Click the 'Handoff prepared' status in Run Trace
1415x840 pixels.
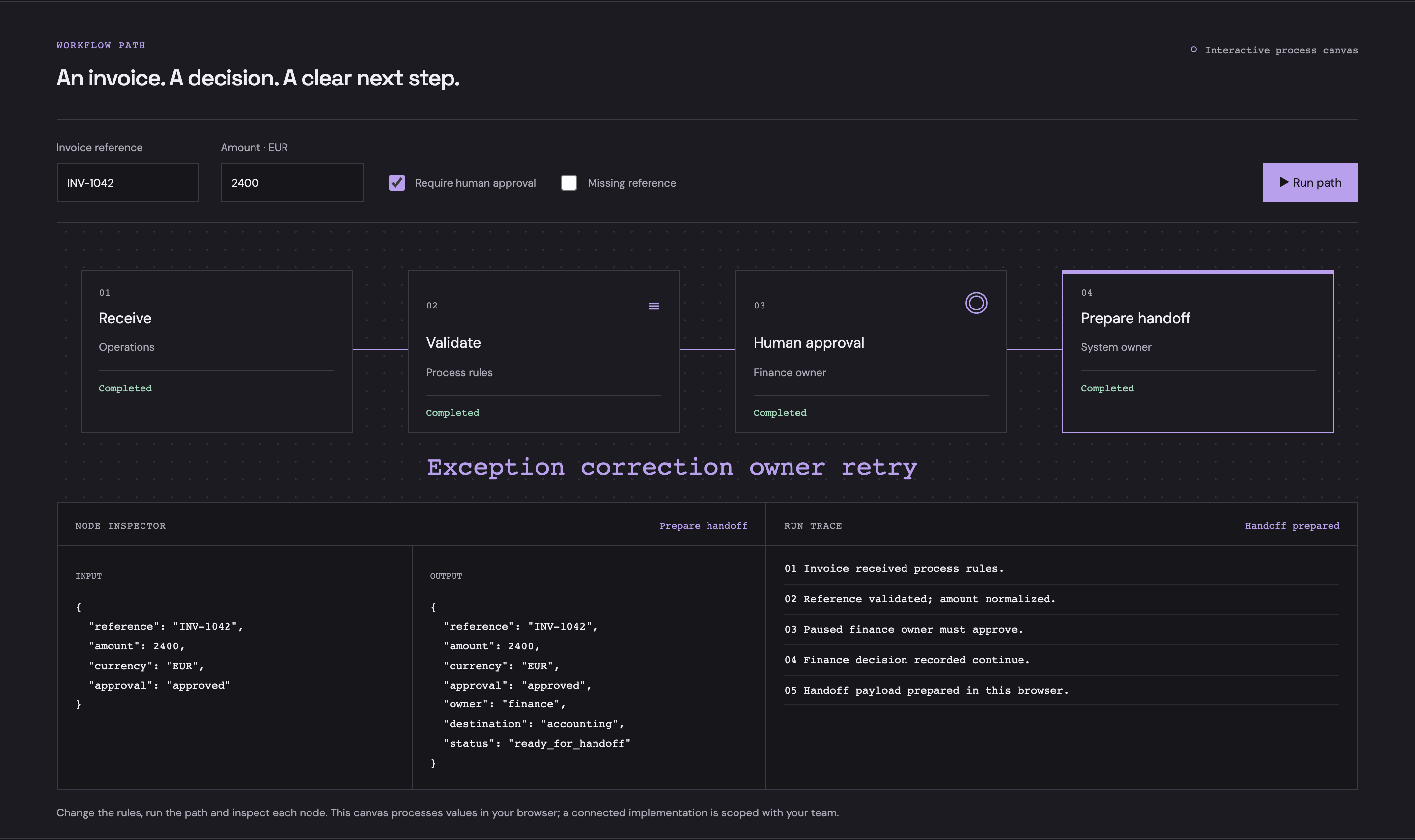pos(1292,525)
